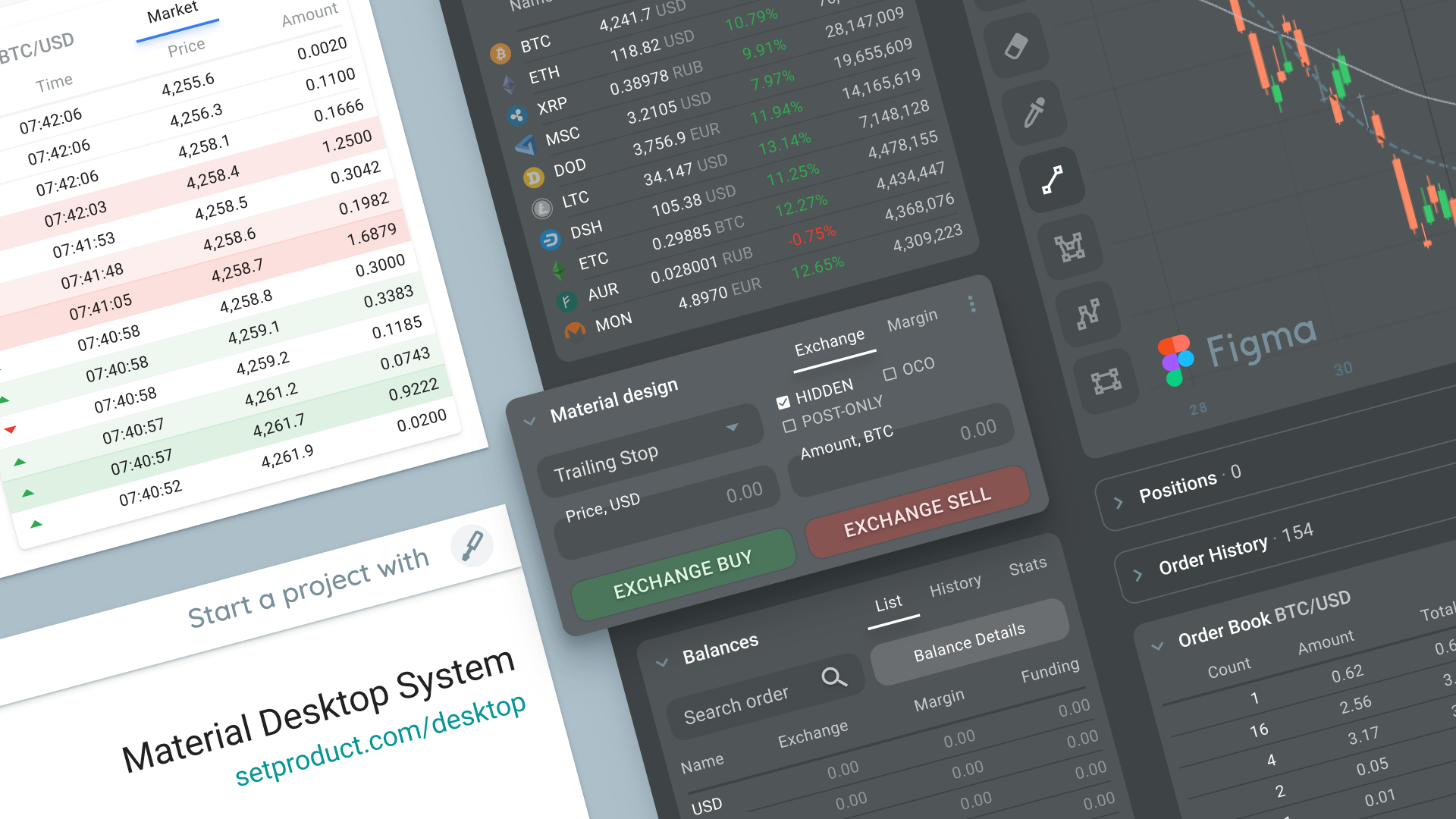Click the Bitcoin coin icon next to BTC

[500, 53]
